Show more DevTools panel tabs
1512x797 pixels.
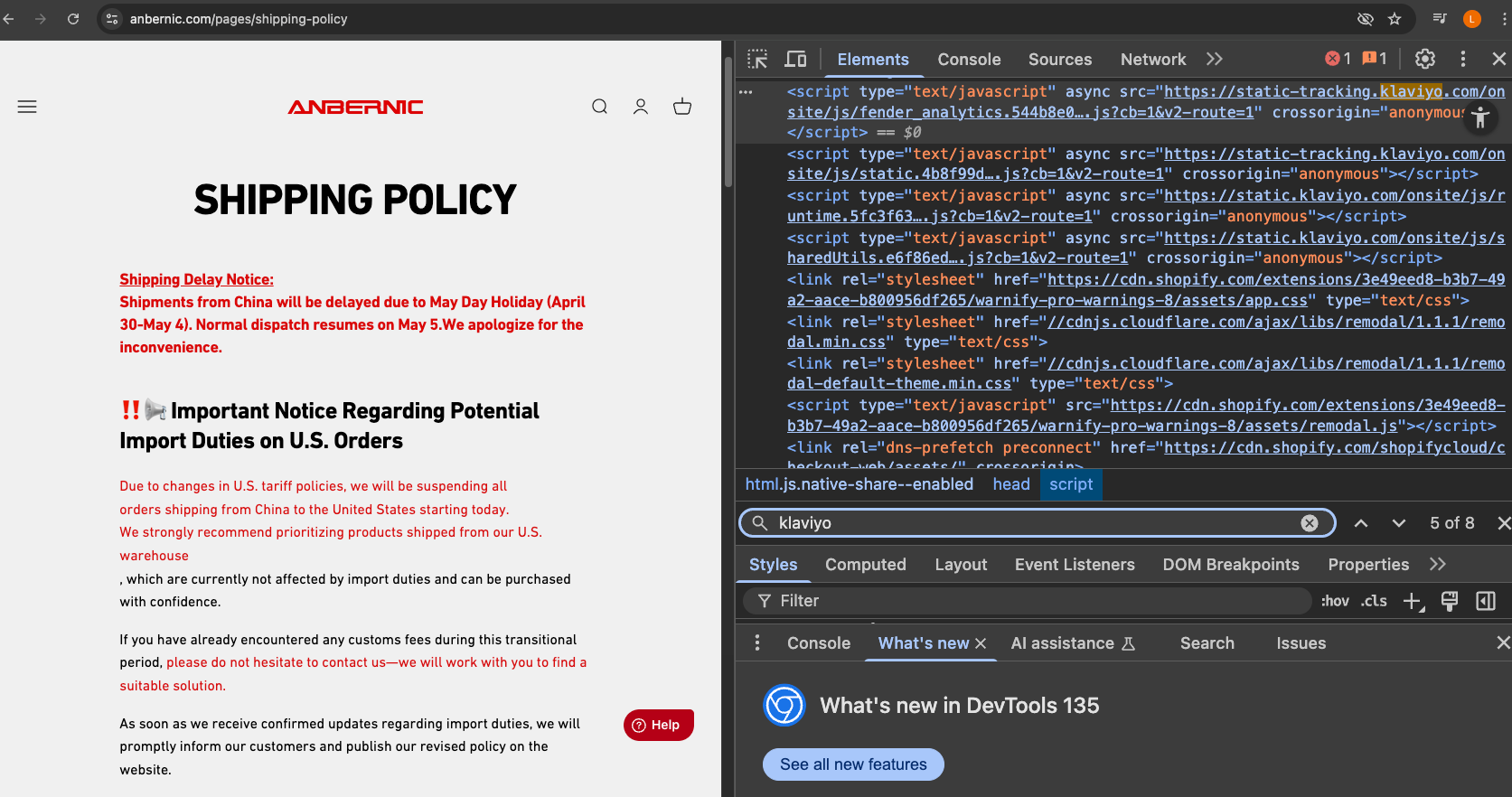[1215, 59]
